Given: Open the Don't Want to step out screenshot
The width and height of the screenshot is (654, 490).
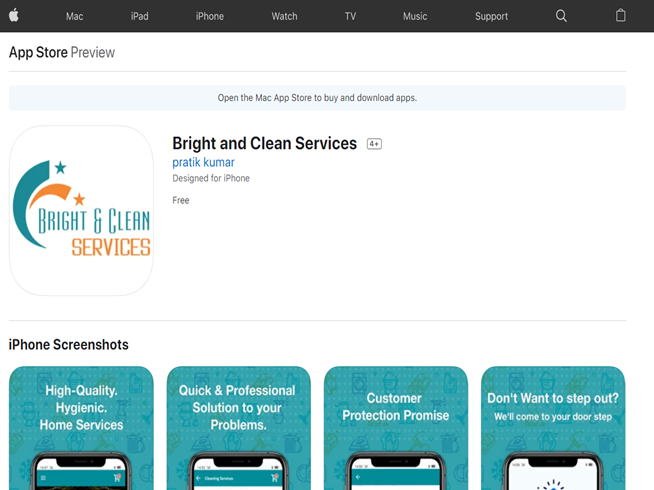Looking at the screenshot, I should tap(553, 428).
